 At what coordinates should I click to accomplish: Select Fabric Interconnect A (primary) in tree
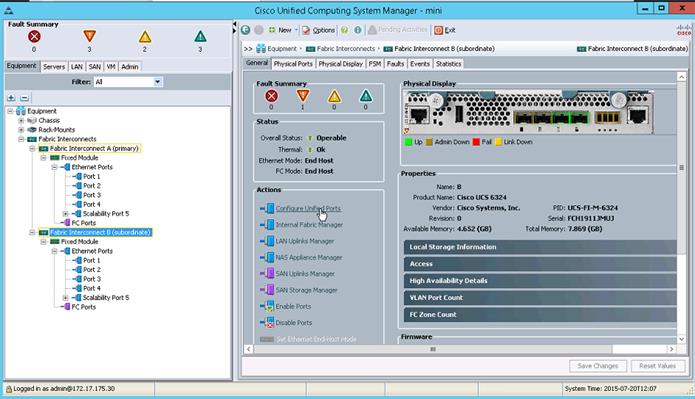[x=94, y=149]
